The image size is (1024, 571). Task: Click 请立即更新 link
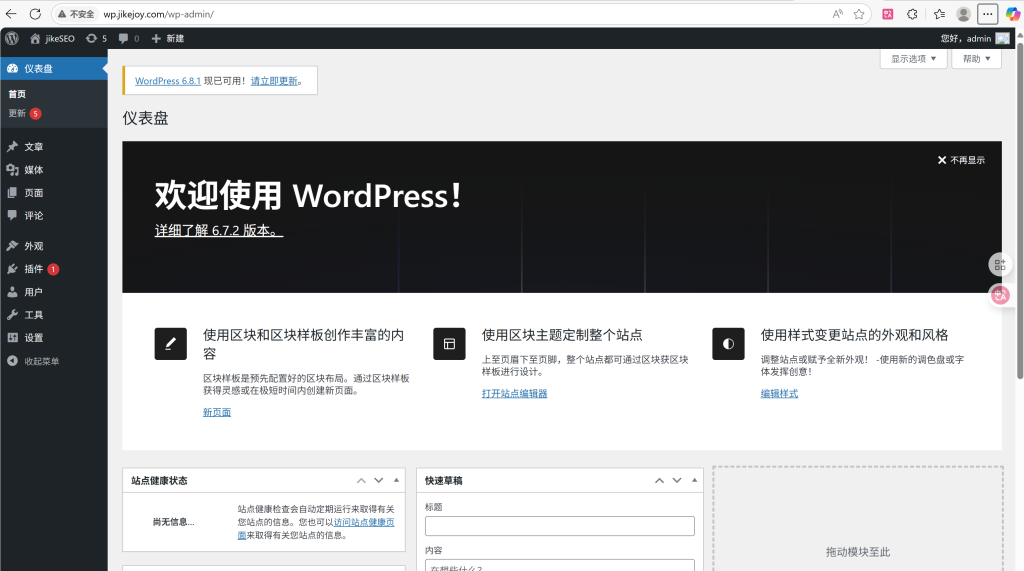[x=274, y=81]
